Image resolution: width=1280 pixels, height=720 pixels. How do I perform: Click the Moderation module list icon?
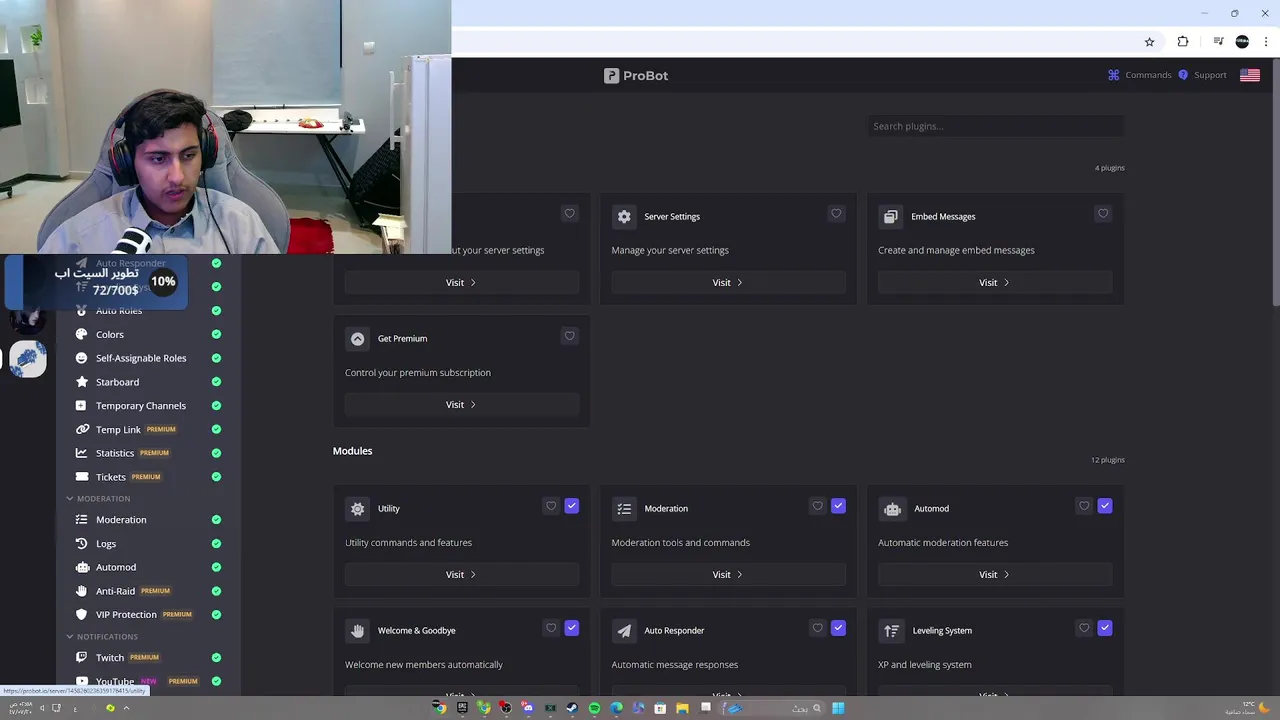(624, 509)
